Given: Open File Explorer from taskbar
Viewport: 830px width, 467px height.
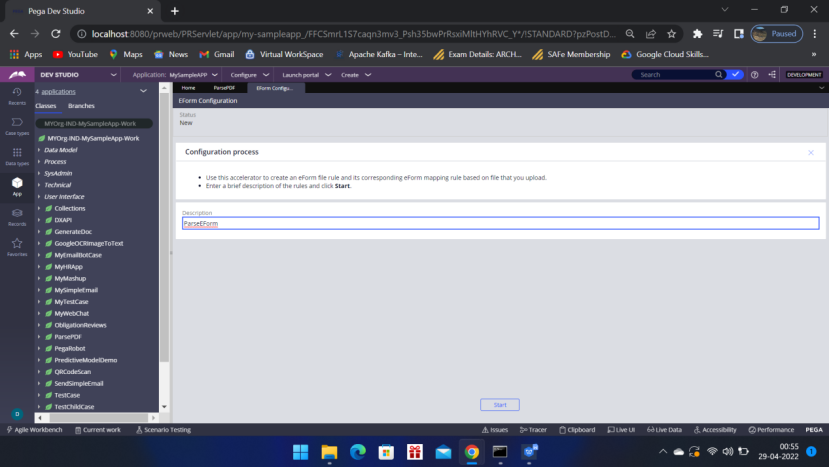Looking at the screenshot, I should coord(329,452).
